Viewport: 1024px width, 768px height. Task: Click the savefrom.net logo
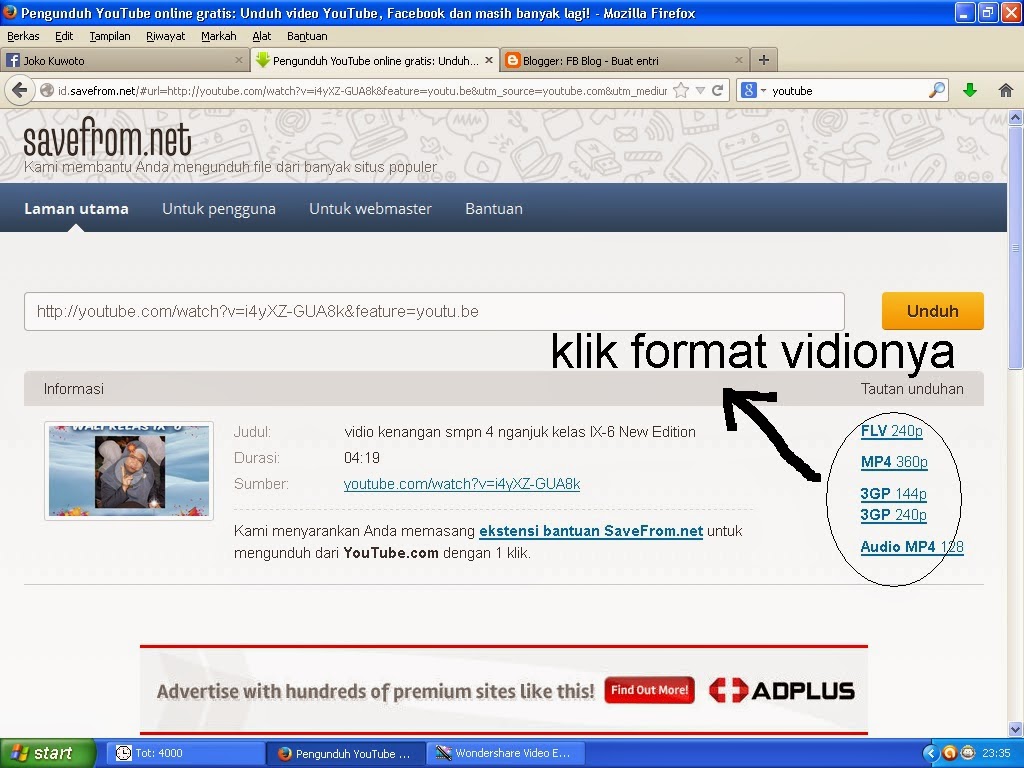107,138
